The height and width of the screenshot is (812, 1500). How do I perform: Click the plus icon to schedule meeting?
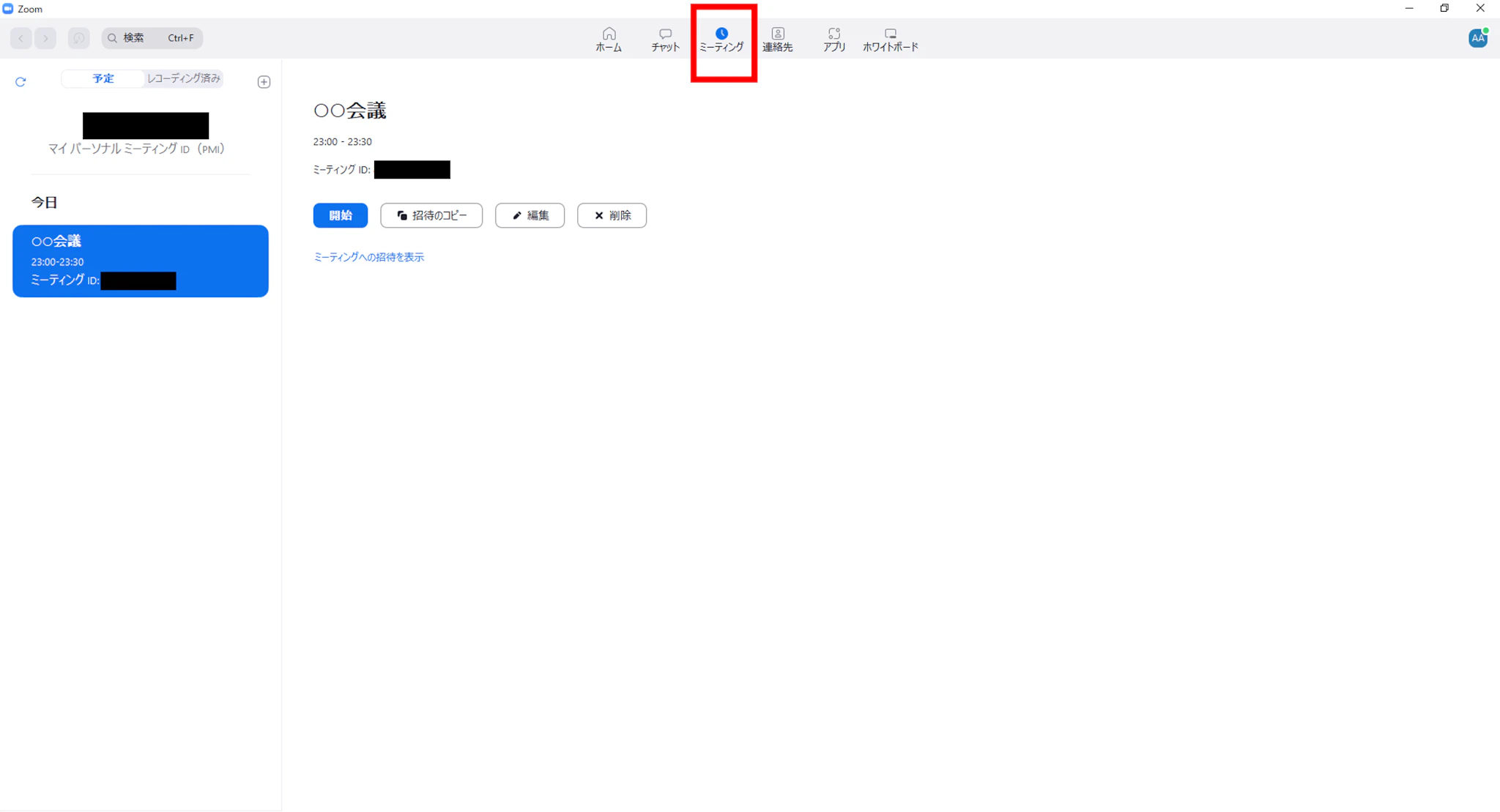click(264, 82)
